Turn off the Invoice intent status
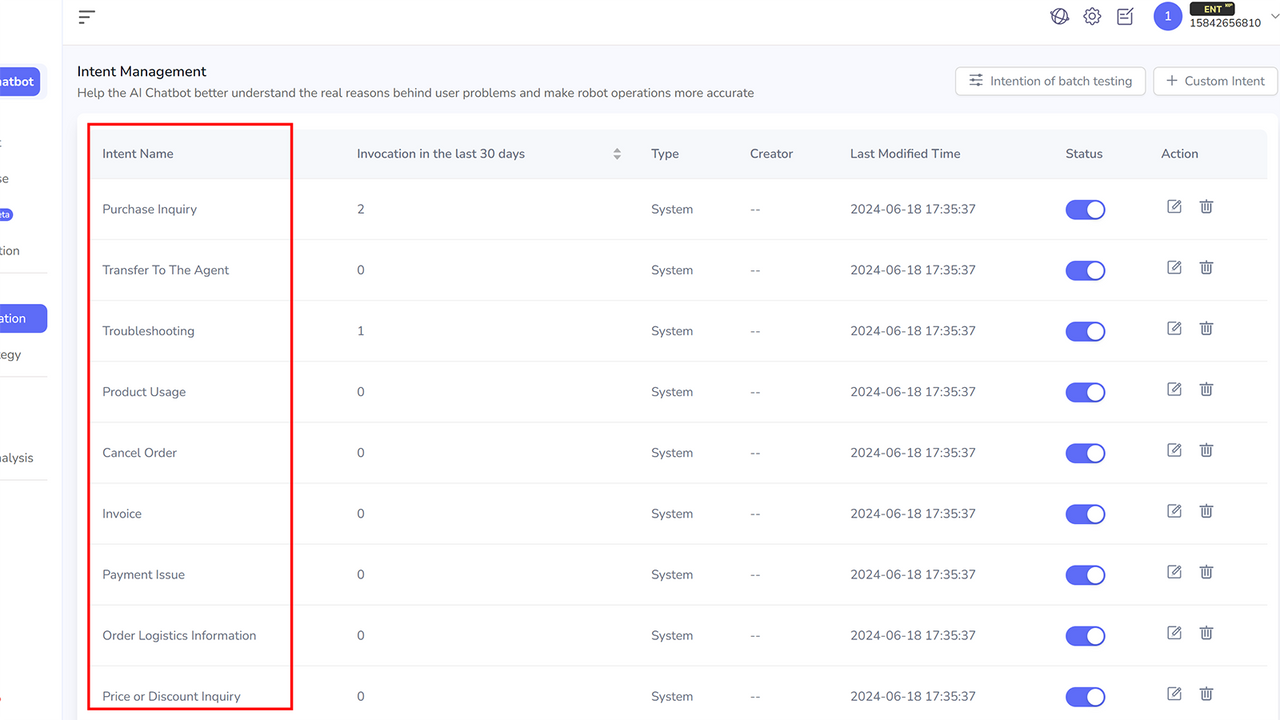Viewport: 1280px width, 720px height. [x=1085, y=514]
